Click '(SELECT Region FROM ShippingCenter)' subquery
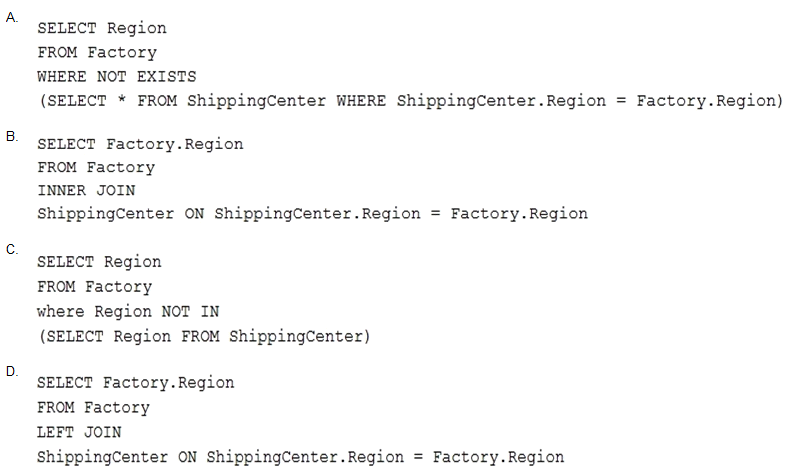The width and height of the screenshot is (812, 475). 205,337
